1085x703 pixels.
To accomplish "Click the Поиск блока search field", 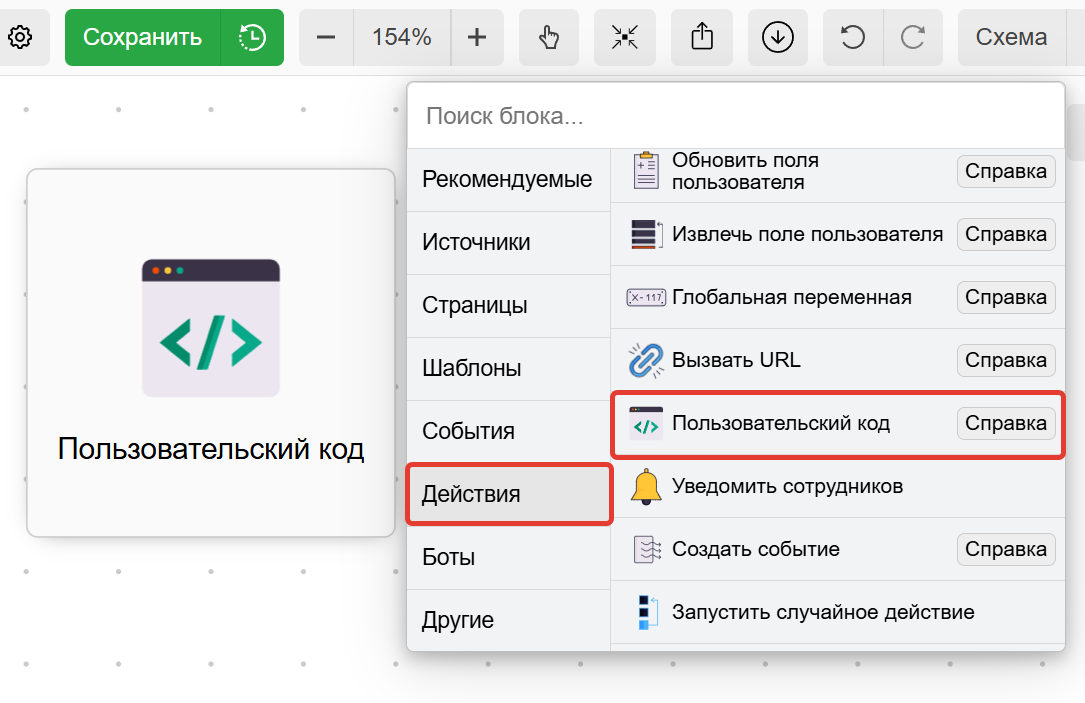I will click(x=735, y=116).
